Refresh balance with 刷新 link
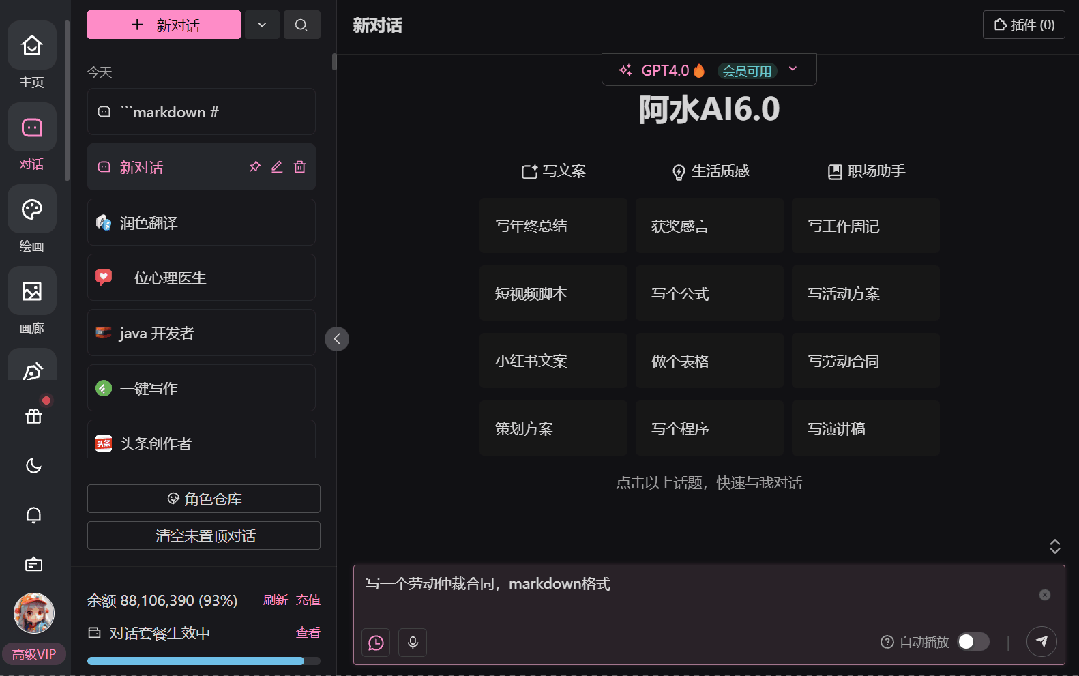The height and width of the screenshot is (676, 1079). (275, 600)
